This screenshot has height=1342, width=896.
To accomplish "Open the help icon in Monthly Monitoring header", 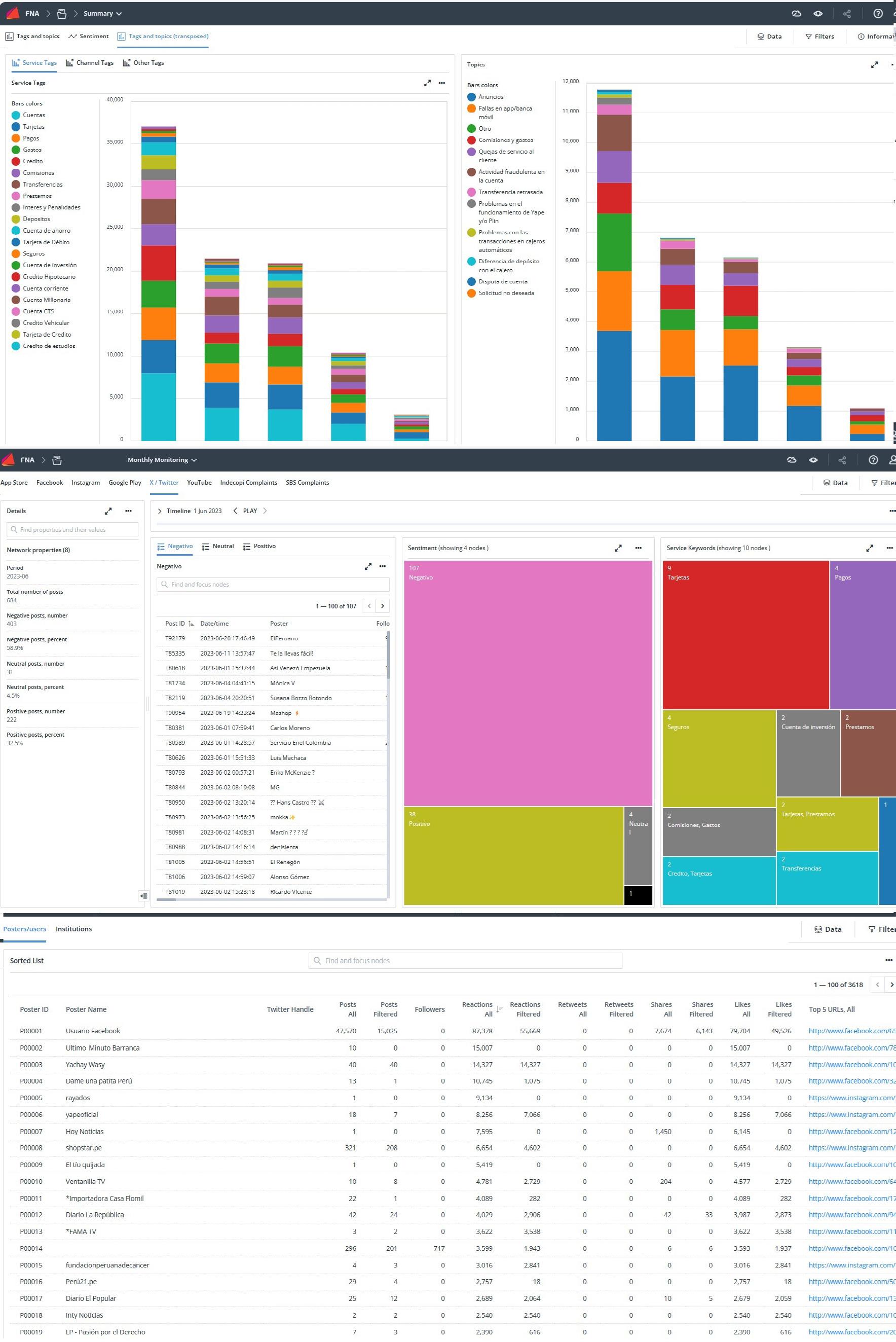I will 873,460.
